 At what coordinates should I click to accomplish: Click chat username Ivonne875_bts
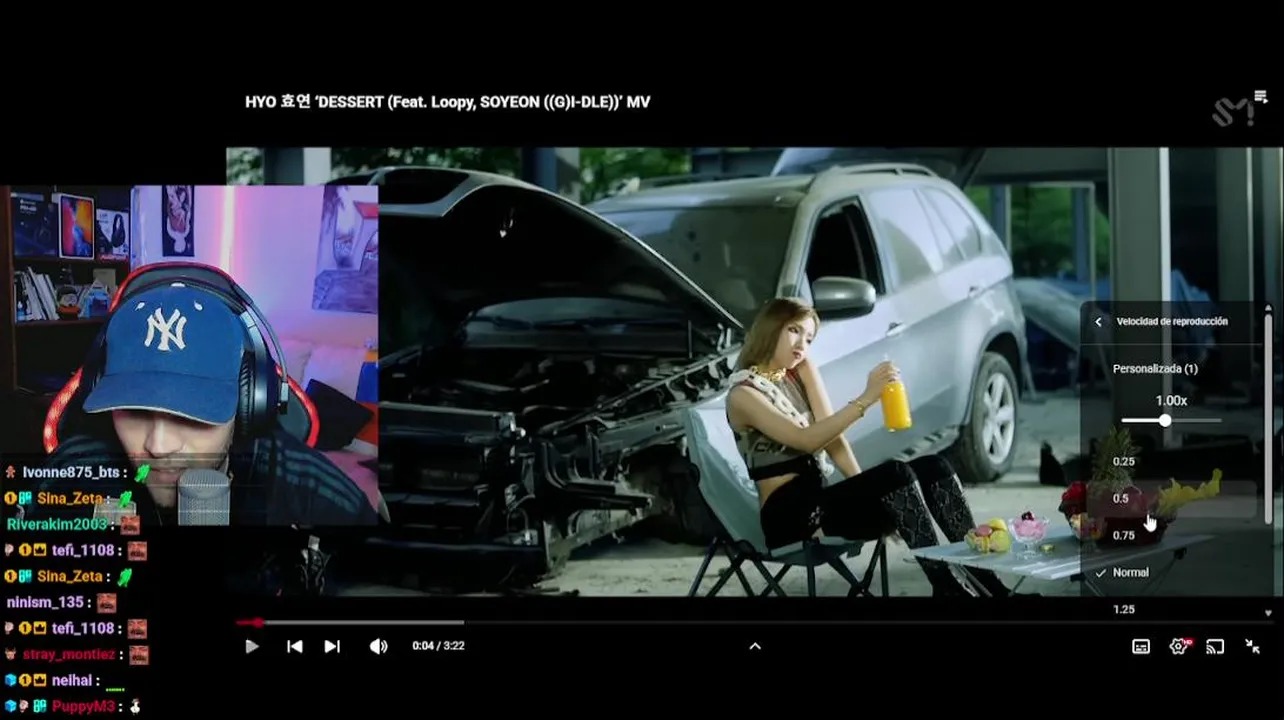click(x=69, y=472)
